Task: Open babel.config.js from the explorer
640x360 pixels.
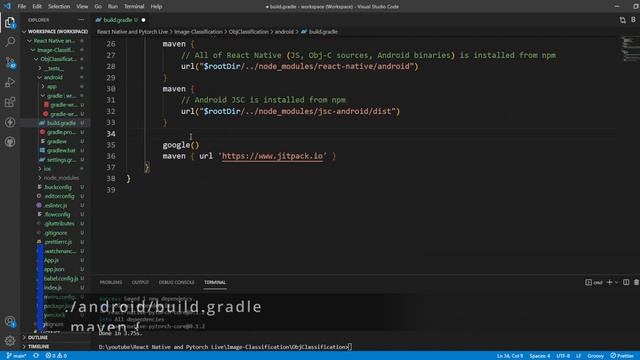Action: pos(60,278)
